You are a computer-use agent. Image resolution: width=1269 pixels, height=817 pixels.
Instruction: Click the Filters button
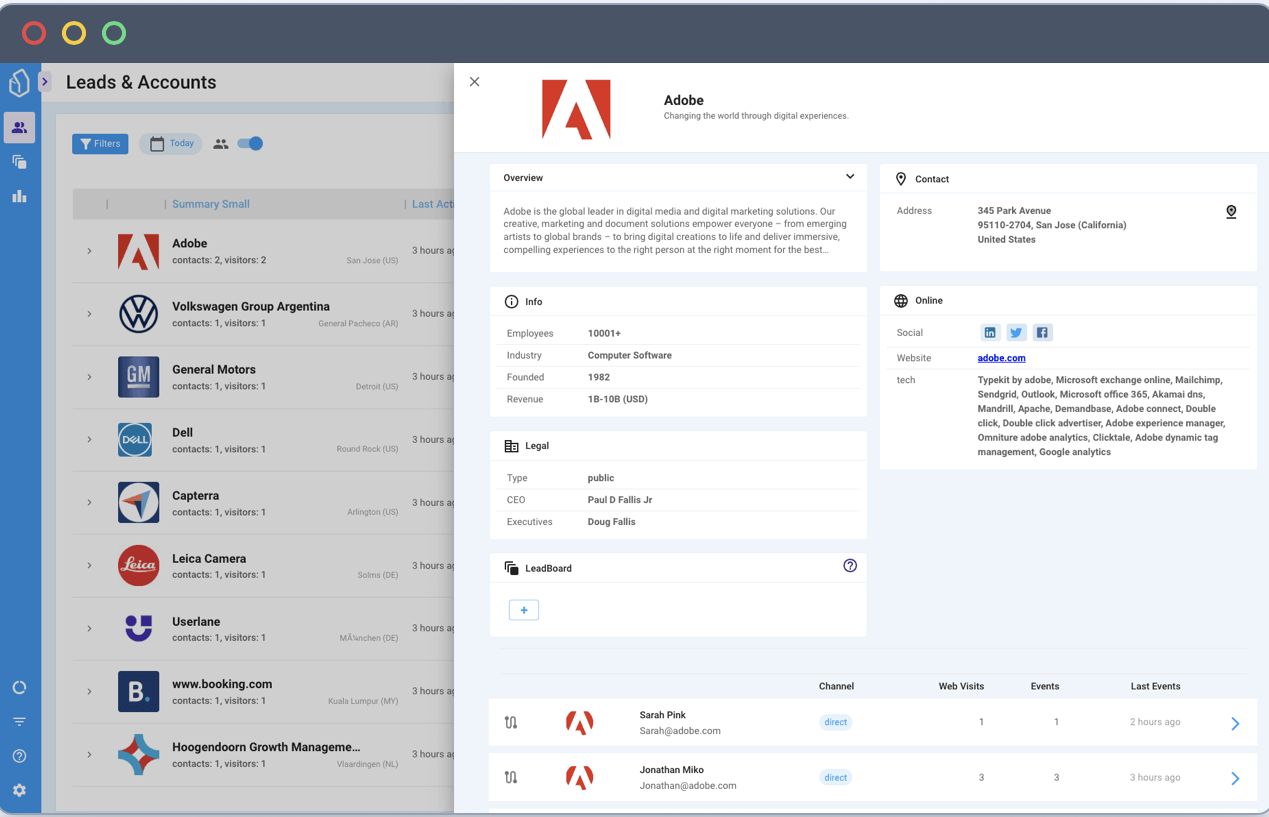[x=100, y=144]
